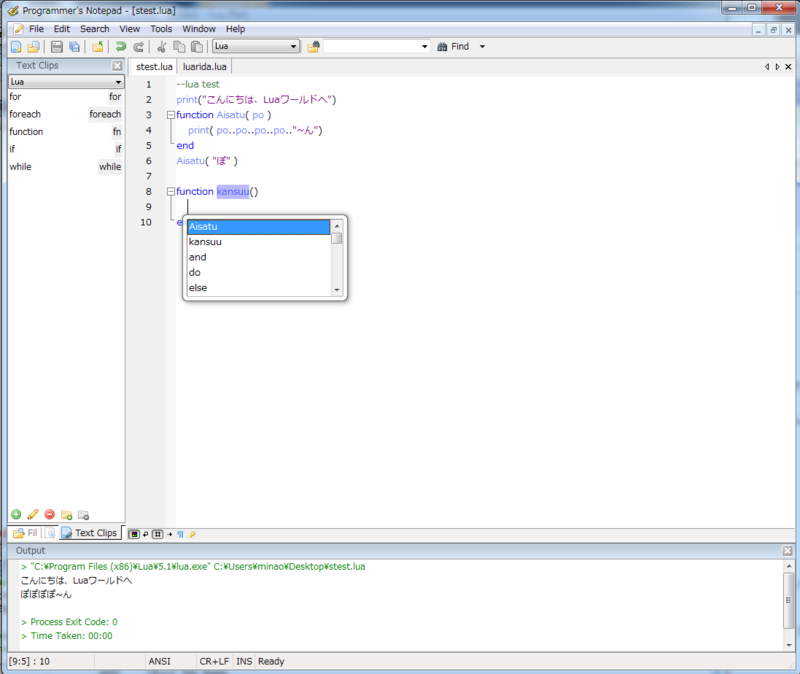Screen dimensions: 800x674
Task: Collapse the kansuu function fold marker
Action: coord(171,191)
